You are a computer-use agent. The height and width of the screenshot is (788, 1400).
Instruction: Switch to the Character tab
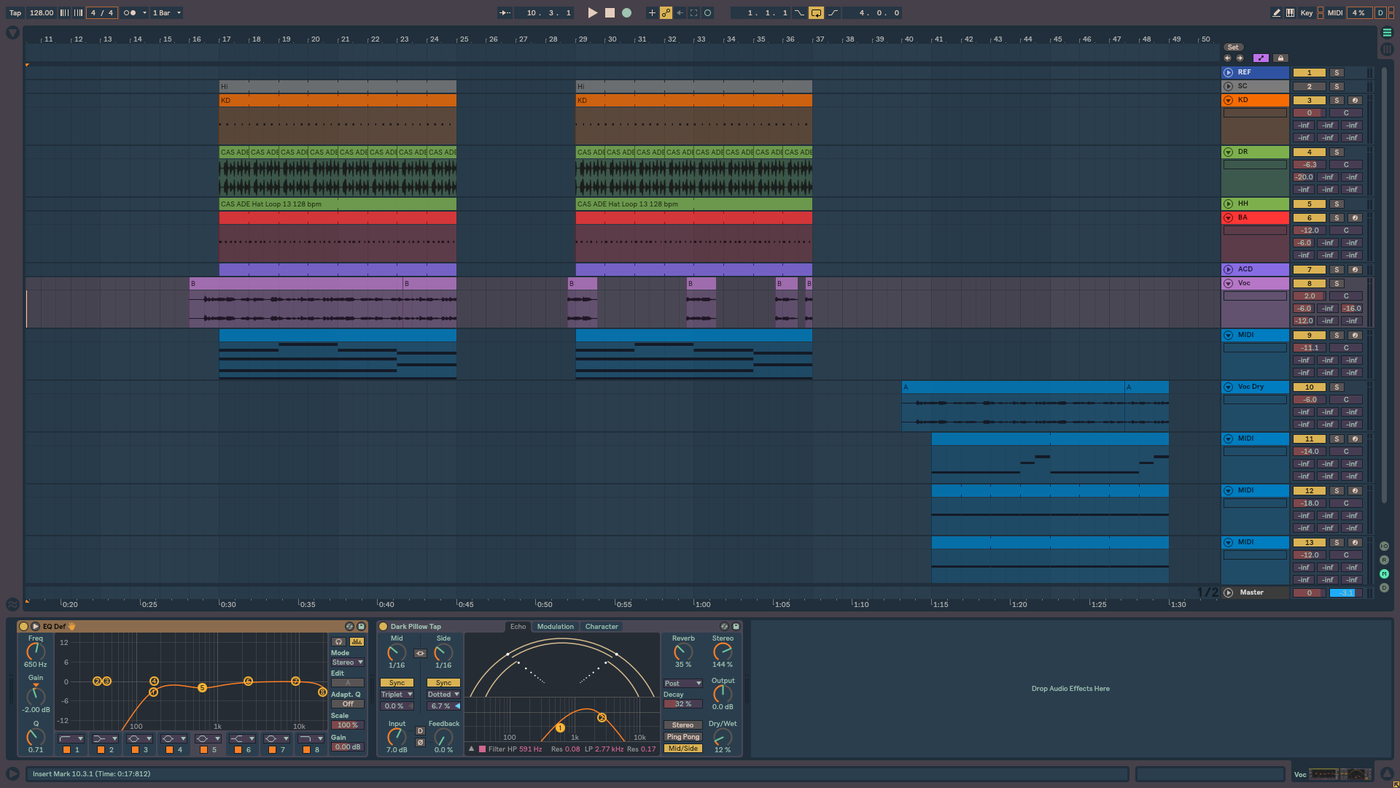click(x=602, y=627)
